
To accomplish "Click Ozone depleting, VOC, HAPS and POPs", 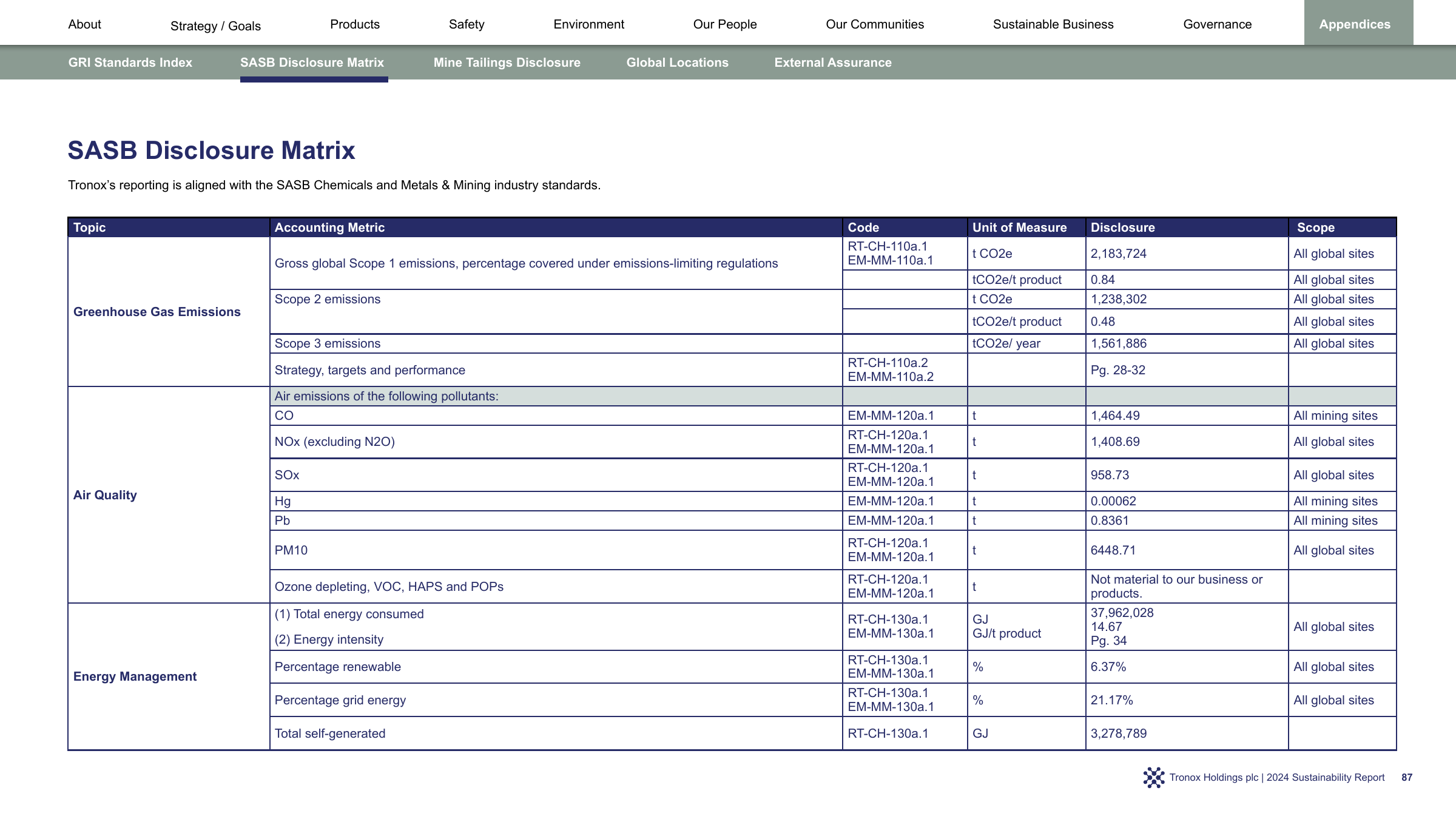I will (389, 587).
